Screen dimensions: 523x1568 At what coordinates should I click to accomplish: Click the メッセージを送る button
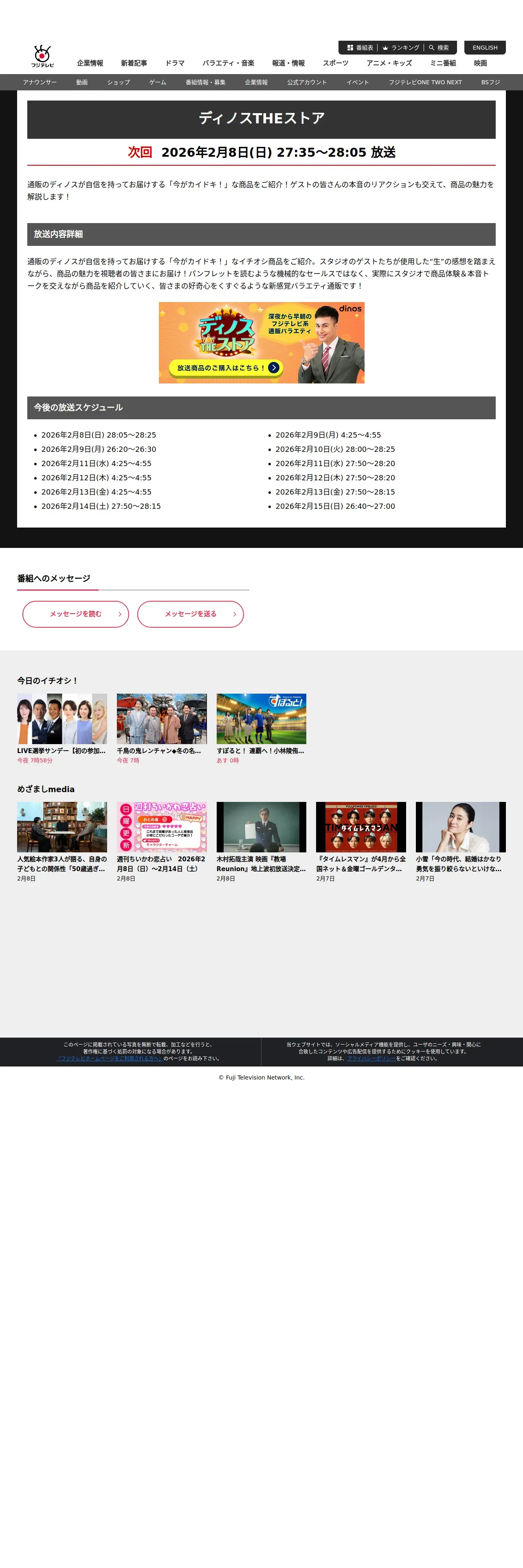coord(191,614)
